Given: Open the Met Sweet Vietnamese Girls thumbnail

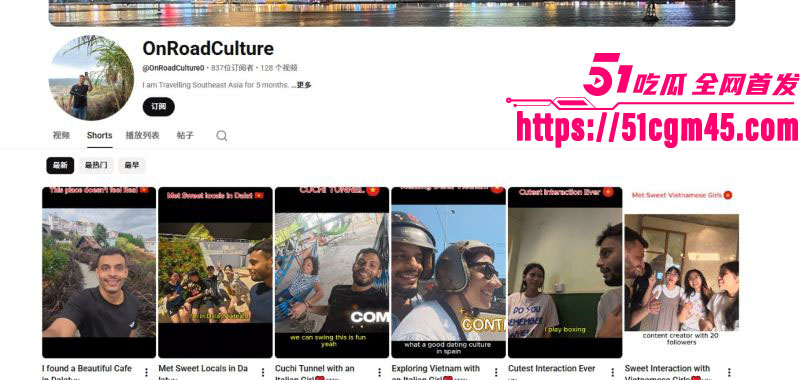Looking at the screenshot, I should click(682, 272).
